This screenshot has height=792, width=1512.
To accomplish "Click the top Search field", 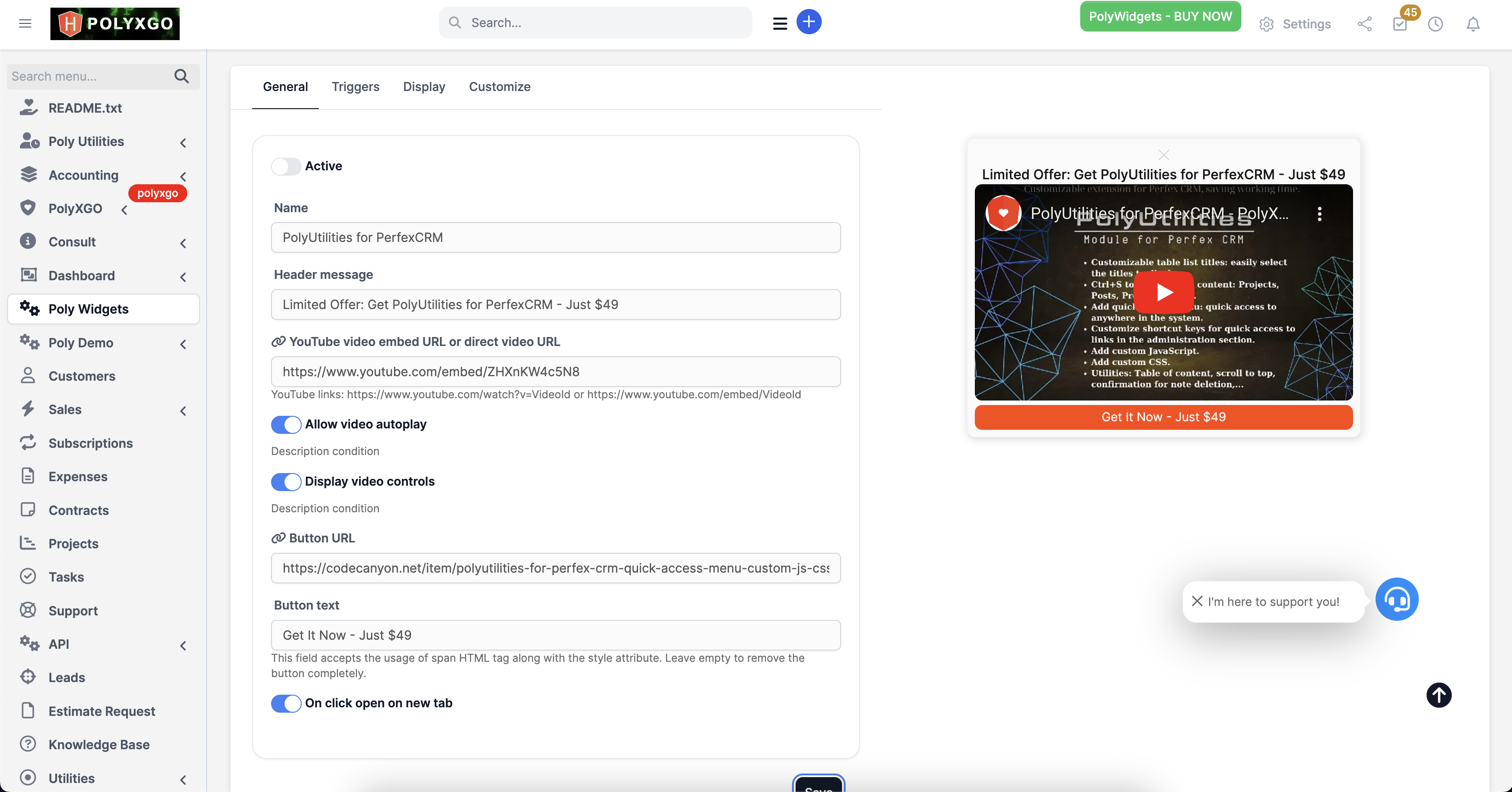I will (595, 23).
